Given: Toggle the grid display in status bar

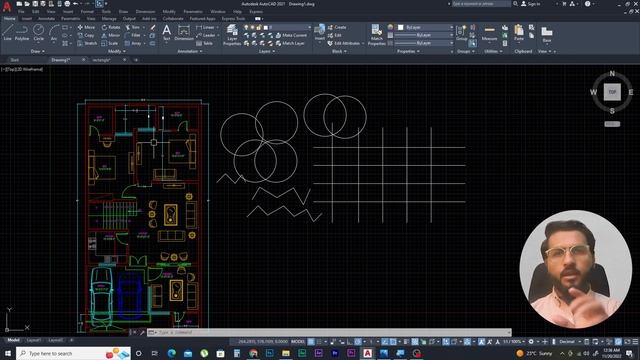Looking at the screenshot, I should (311, 342).
